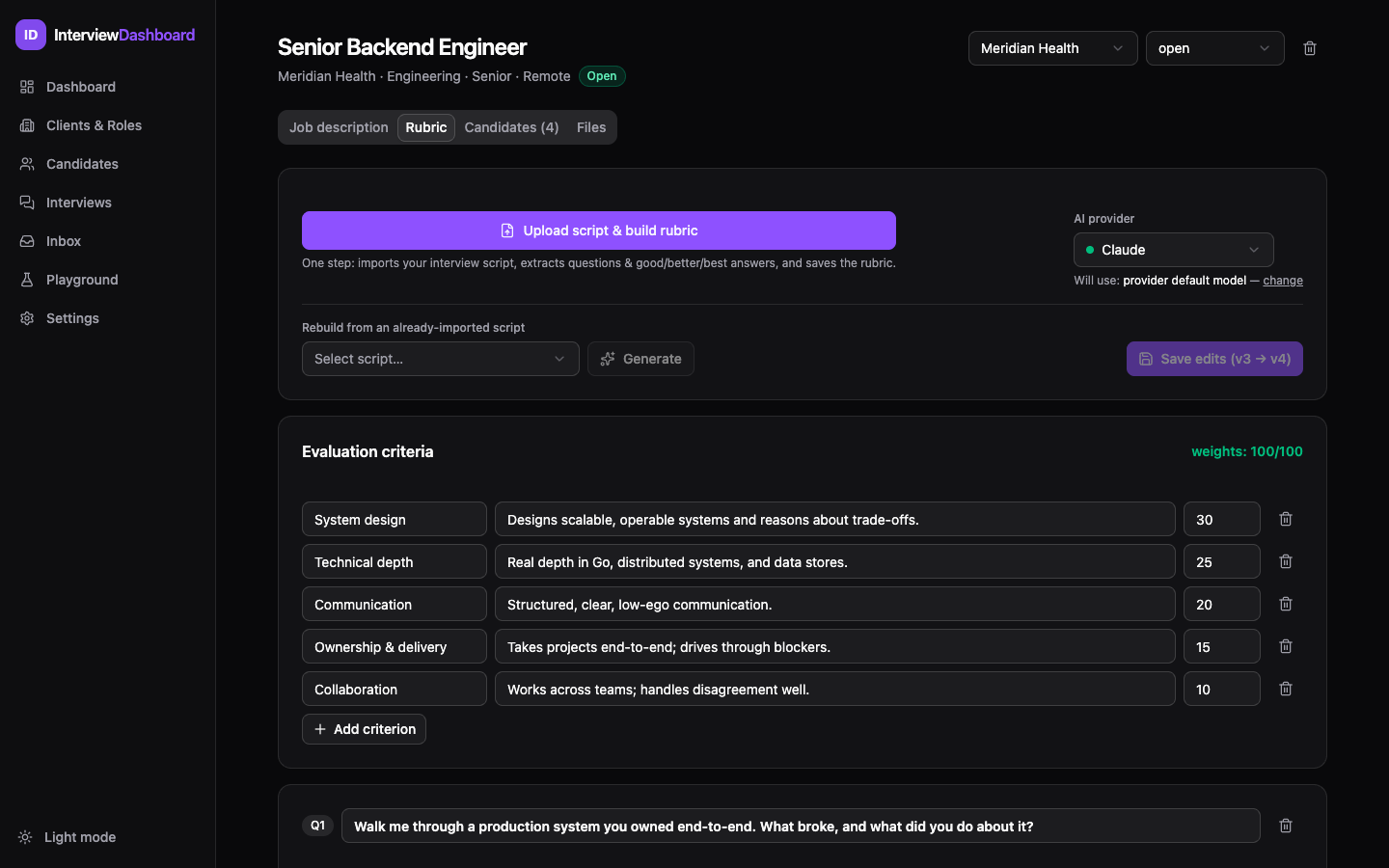Click the Generate button
Screen dimensions: 1389x868
(x=640, y=359)
